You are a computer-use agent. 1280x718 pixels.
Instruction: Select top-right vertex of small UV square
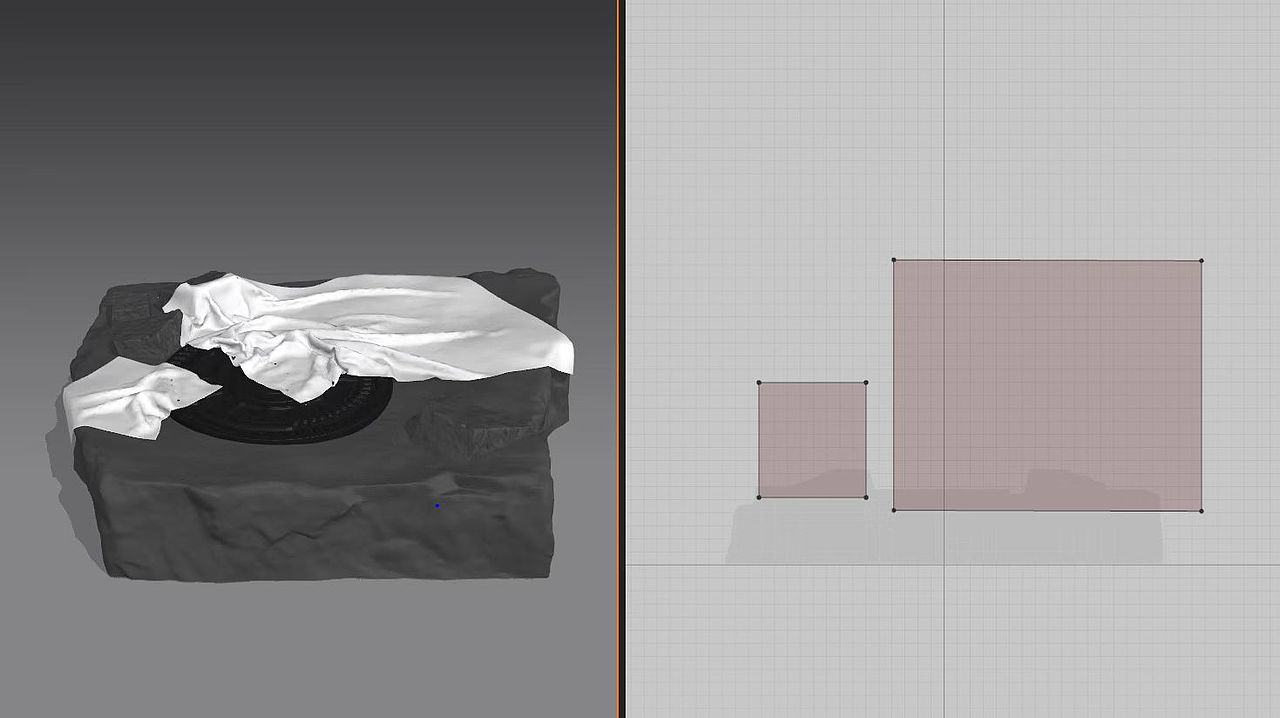click(865, 382)
